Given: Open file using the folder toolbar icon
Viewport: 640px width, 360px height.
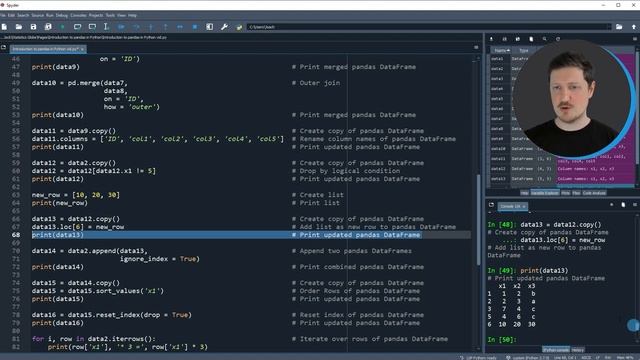Looking at the screenshot, I should 19,27.
